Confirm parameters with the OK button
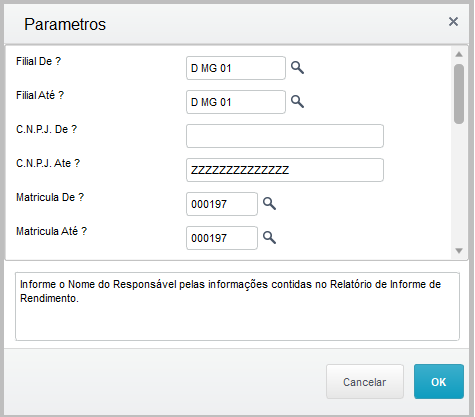This screenshot has height=417, width=475. point(439,382)
